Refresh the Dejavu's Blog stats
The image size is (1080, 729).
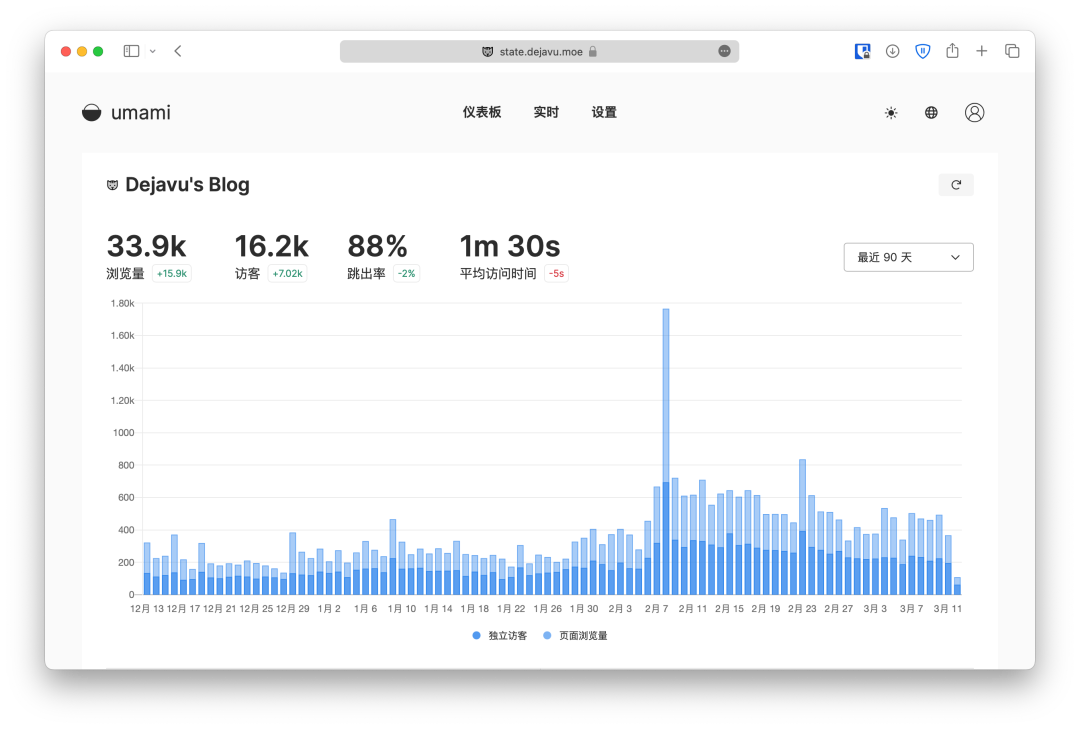click(956, 185)
